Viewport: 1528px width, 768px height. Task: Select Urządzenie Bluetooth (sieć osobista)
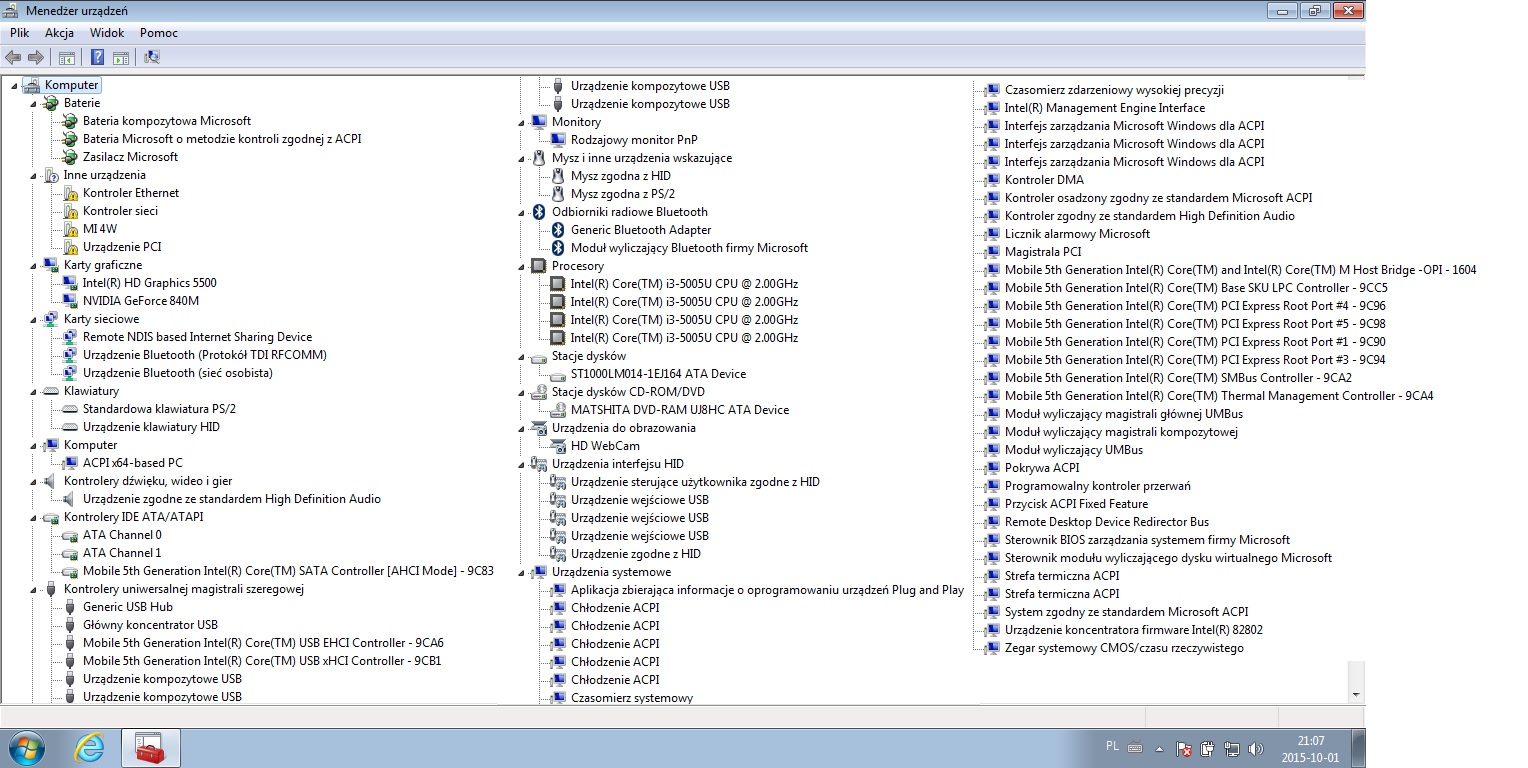178,373
